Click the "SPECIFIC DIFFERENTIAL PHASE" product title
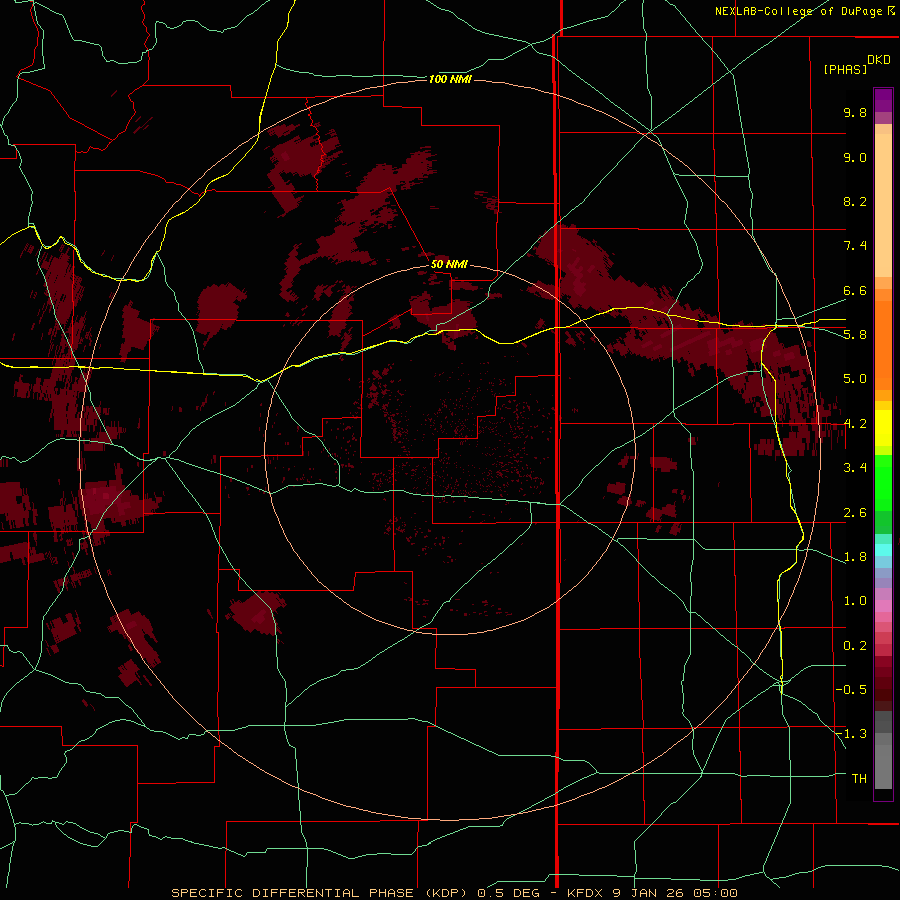 [292, 893]
